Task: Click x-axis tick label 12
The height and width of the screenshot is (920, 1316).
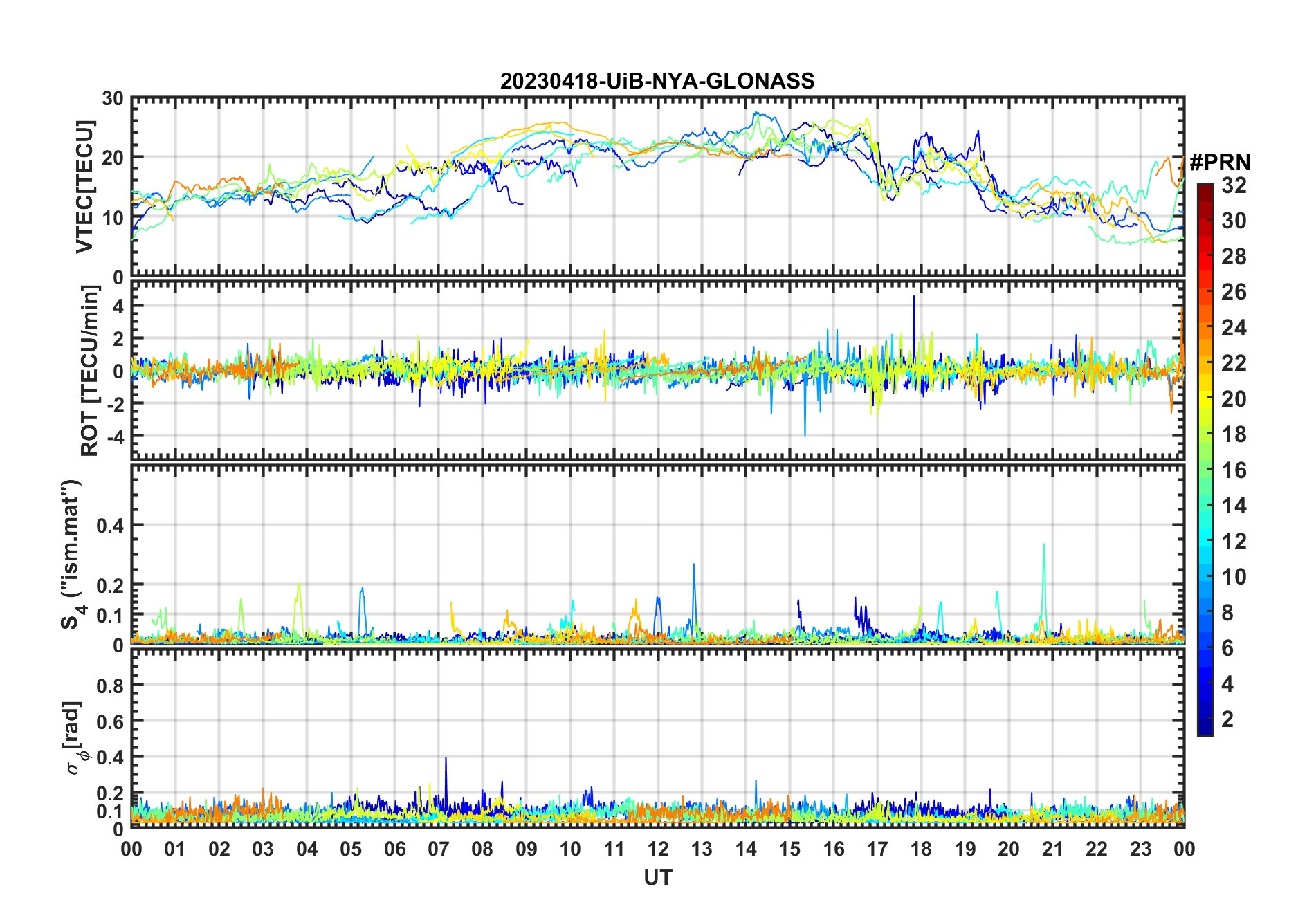Action: (658, 849)
